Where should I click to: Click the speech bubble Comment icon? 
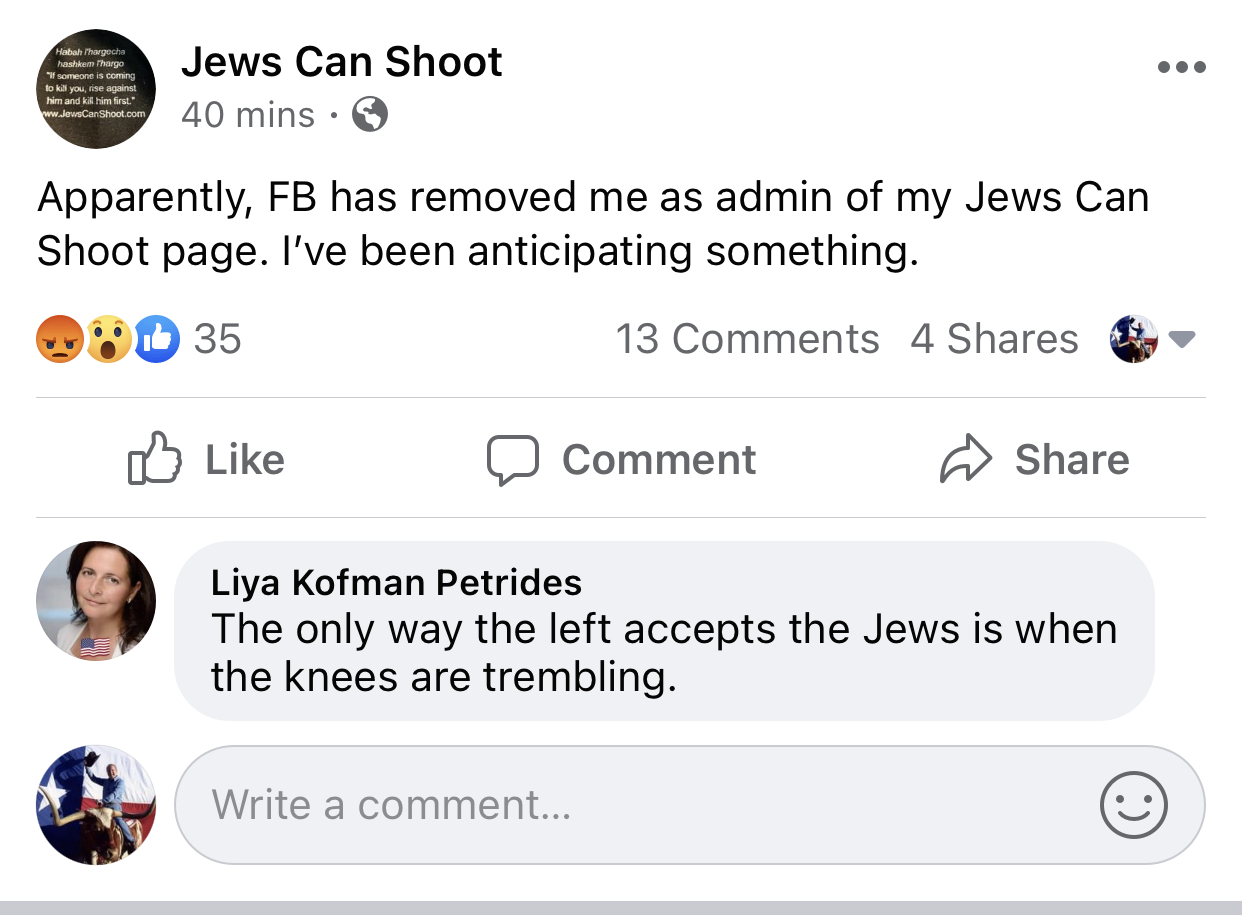(x=513, y=460)
